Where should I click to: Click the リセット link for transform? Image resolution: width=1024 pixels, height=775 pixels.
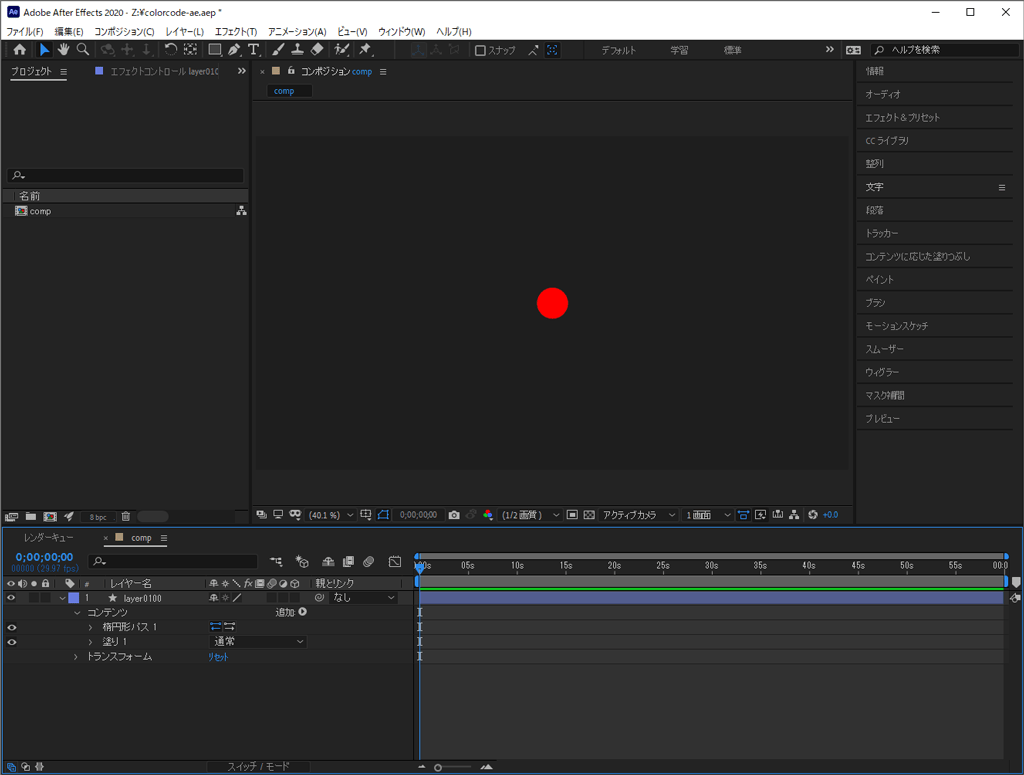pos(218,657)
